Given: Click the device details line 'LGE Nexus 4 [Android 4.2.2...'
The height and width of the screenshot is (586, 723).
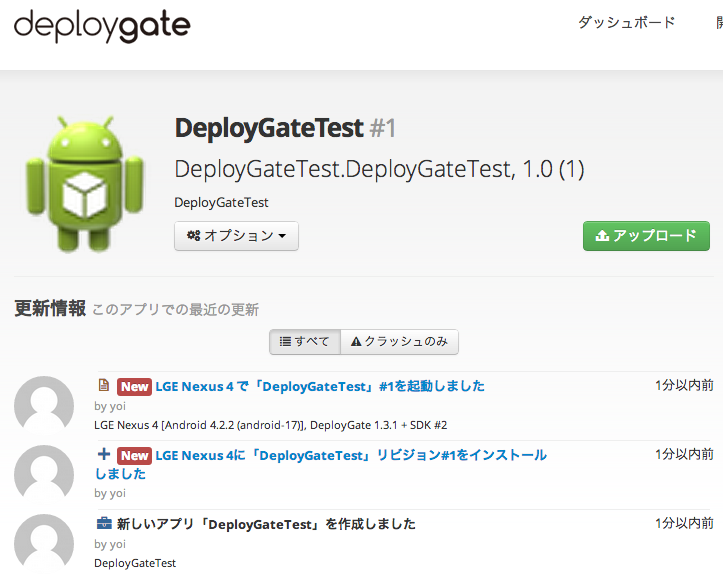Looking at the screenshot, I should point(271,425).
